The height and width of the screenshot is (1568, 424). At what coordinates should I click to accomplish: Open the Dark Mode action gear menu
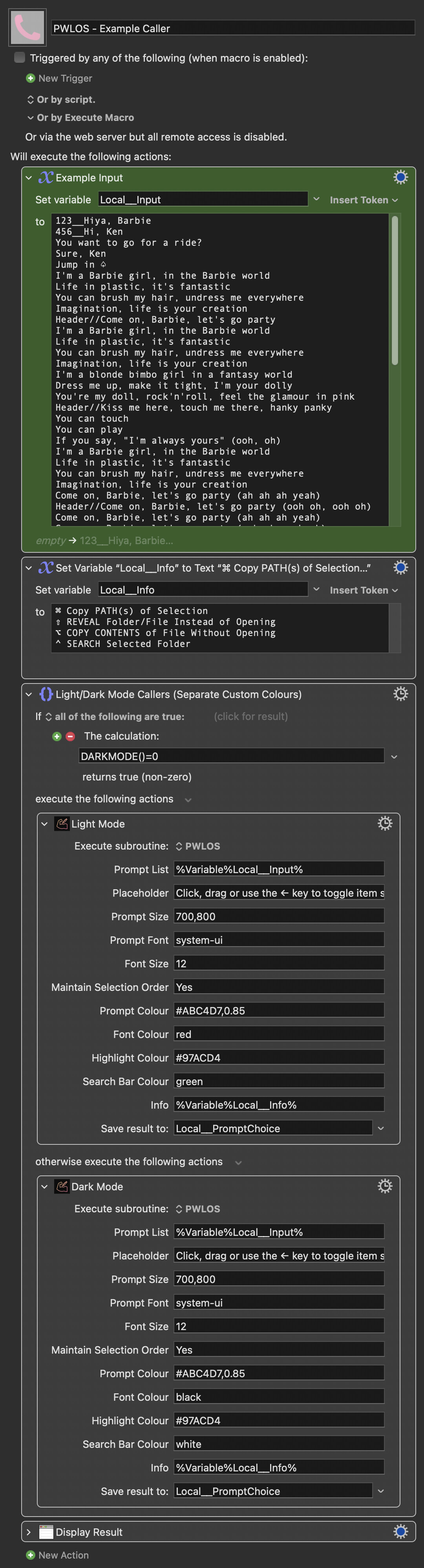coord(384,1186)
